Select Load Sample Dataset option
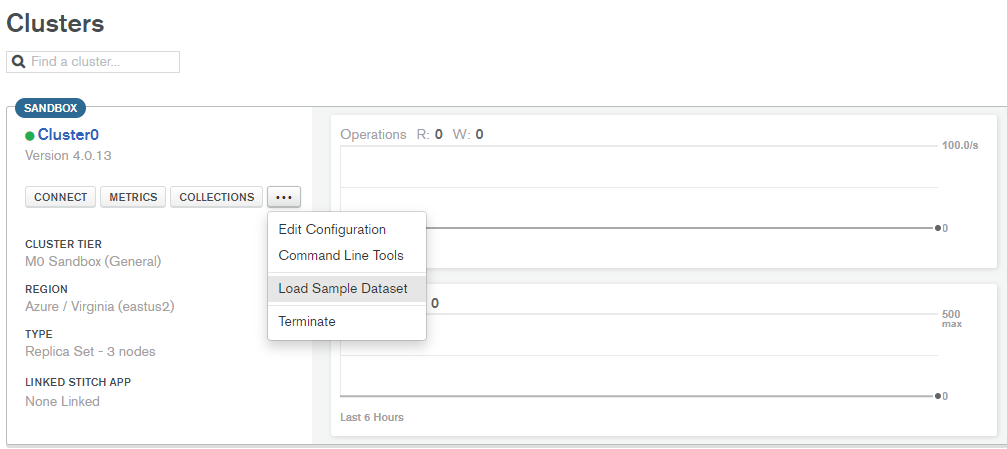The height and width of the screenshot is (449, 1007). coord(343,289)
